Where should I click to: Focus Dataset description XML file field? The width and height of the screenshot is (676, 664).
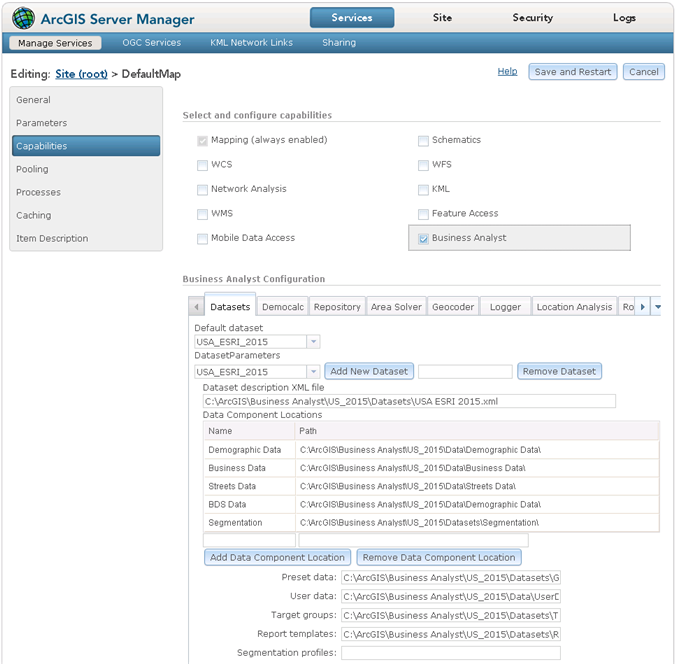tap(409, 401)
